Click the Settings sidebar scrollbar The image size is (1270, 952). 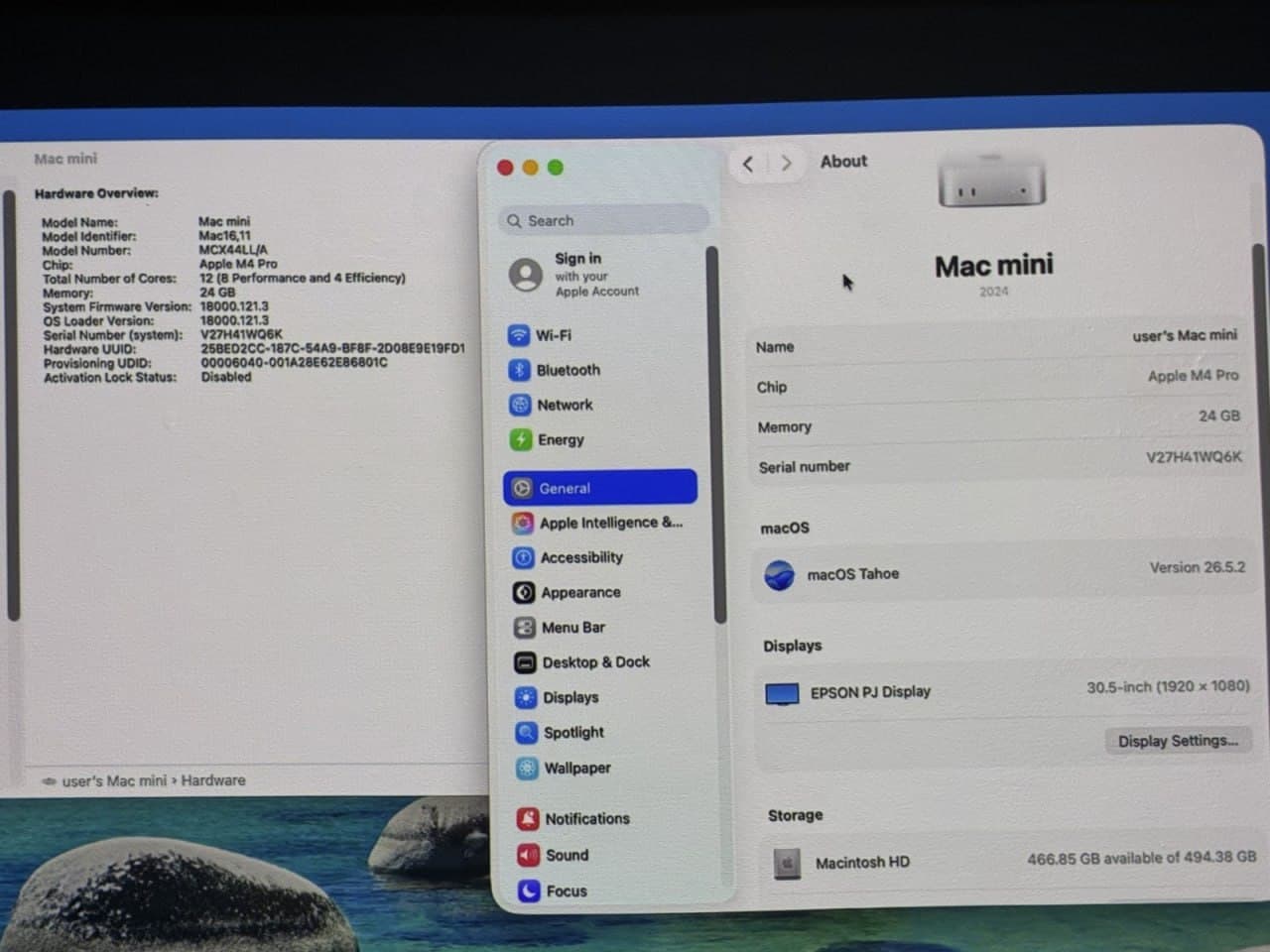click(x=717, y=436)
